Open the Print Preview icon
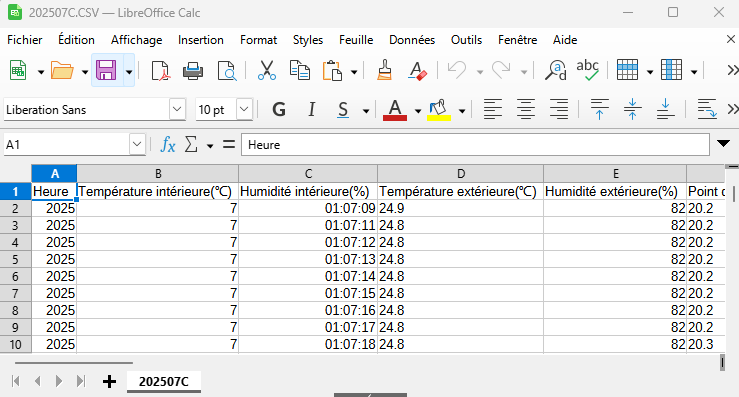 [227, 71]
